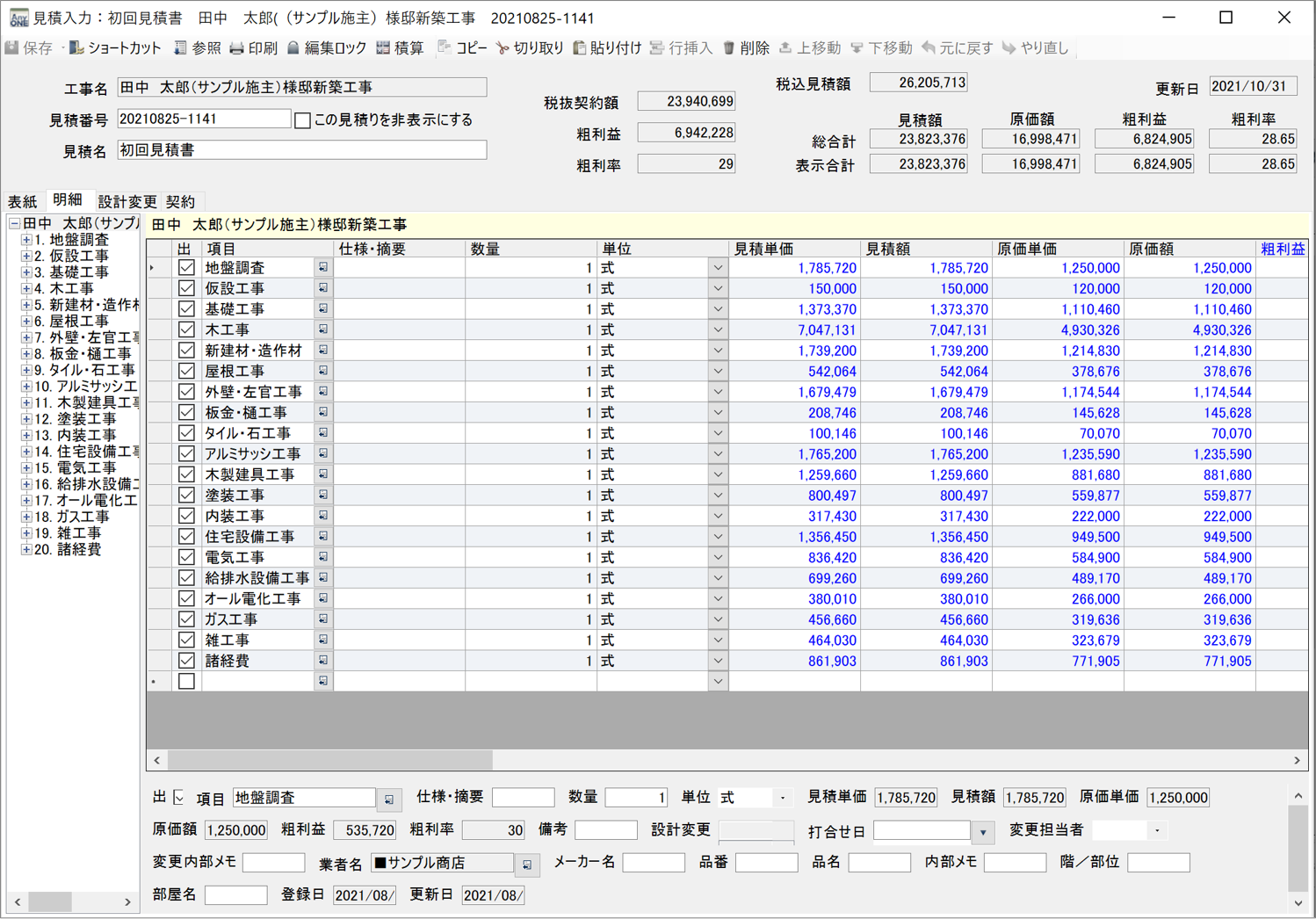The height and width of the screenshot is (919, 1316).
Task: Click the 粗利益 column header
Action: point(1282,250)
